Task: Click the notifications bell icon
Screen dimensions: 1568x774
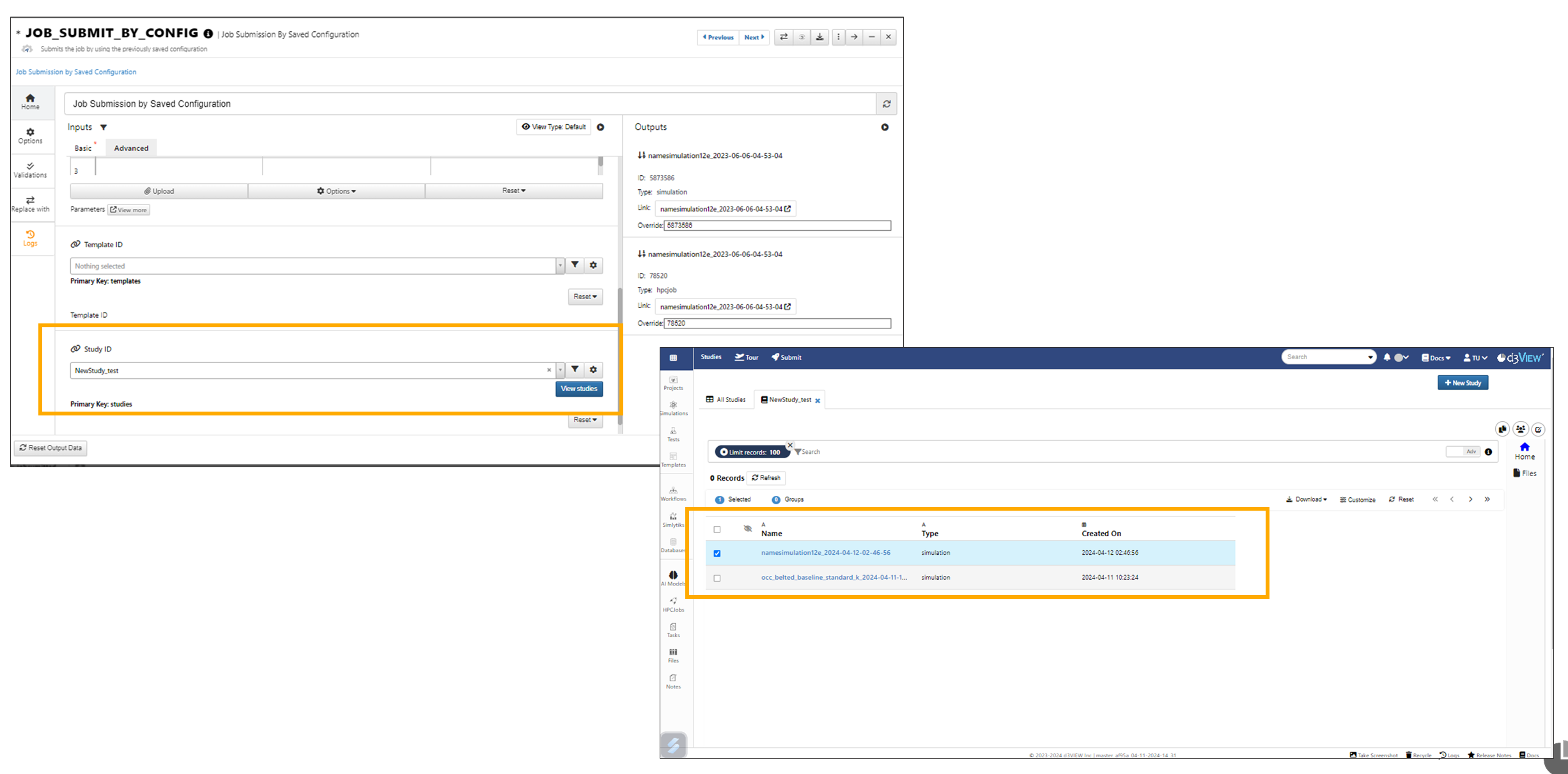Action: 1386,357
